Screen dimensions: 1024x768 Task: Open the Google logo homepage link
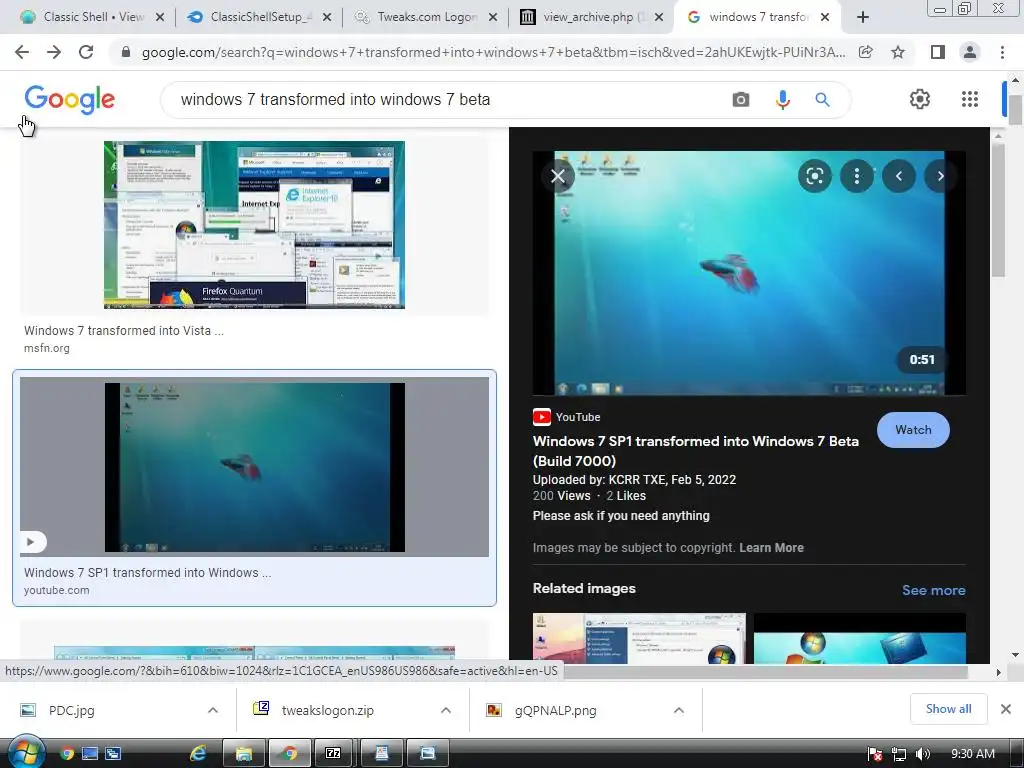pyautogui.click(x=69, y=99)
